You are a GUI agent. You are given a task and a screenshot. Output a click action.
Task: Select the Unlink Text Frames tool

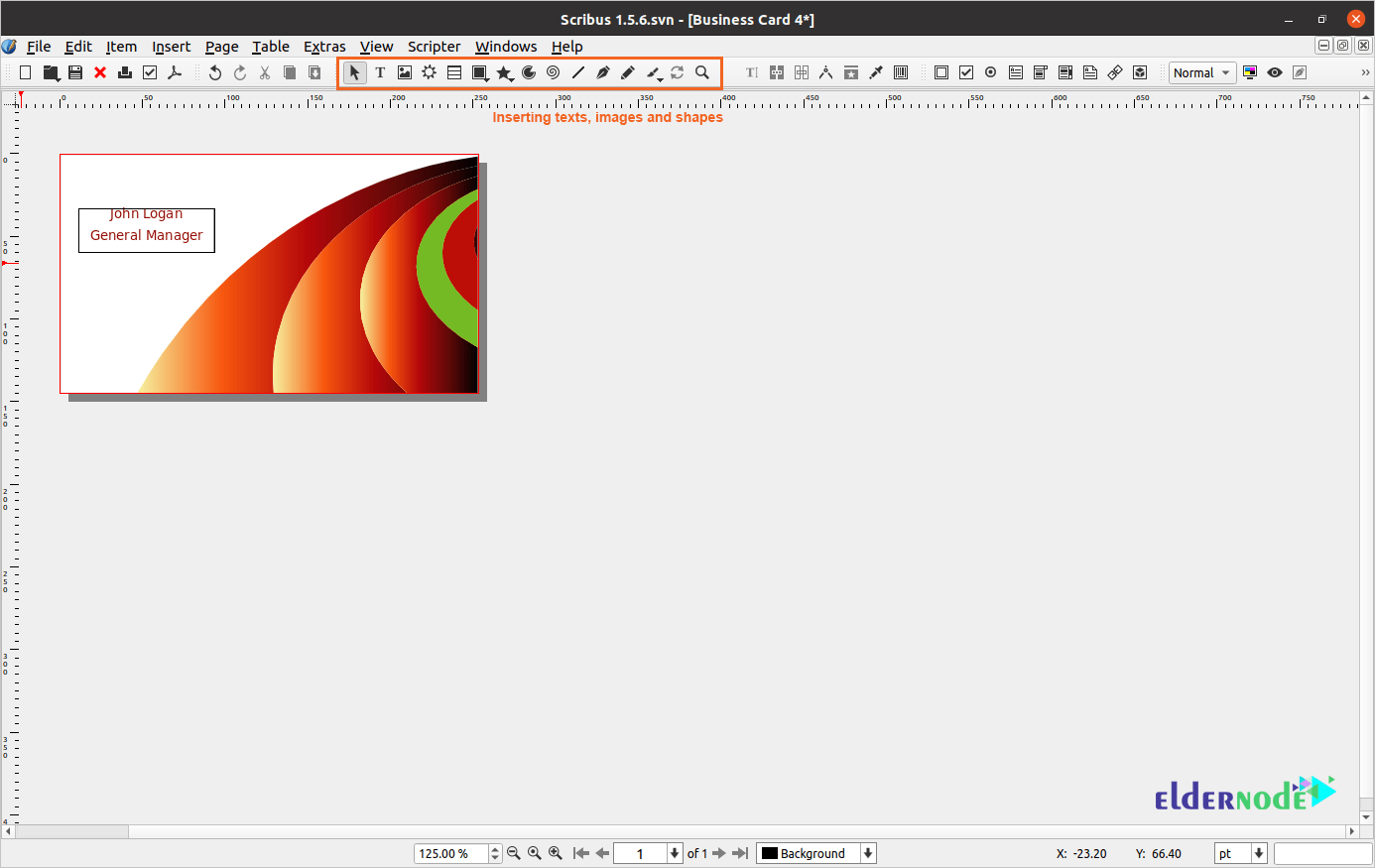802,72
